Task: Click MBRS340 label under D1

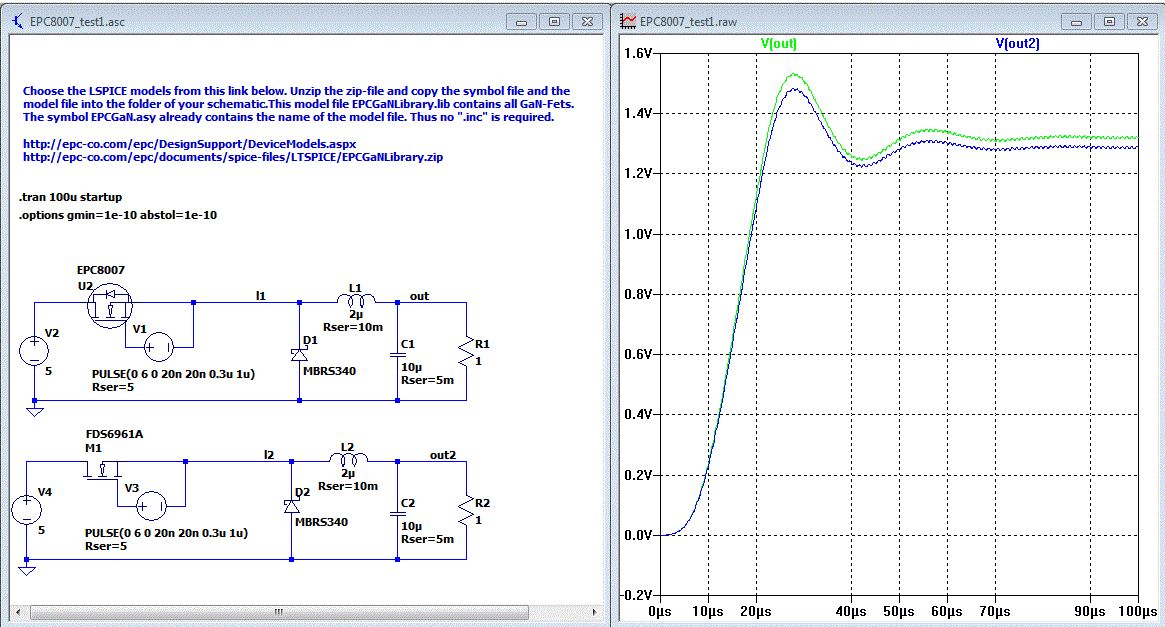Action: point(329,371)
